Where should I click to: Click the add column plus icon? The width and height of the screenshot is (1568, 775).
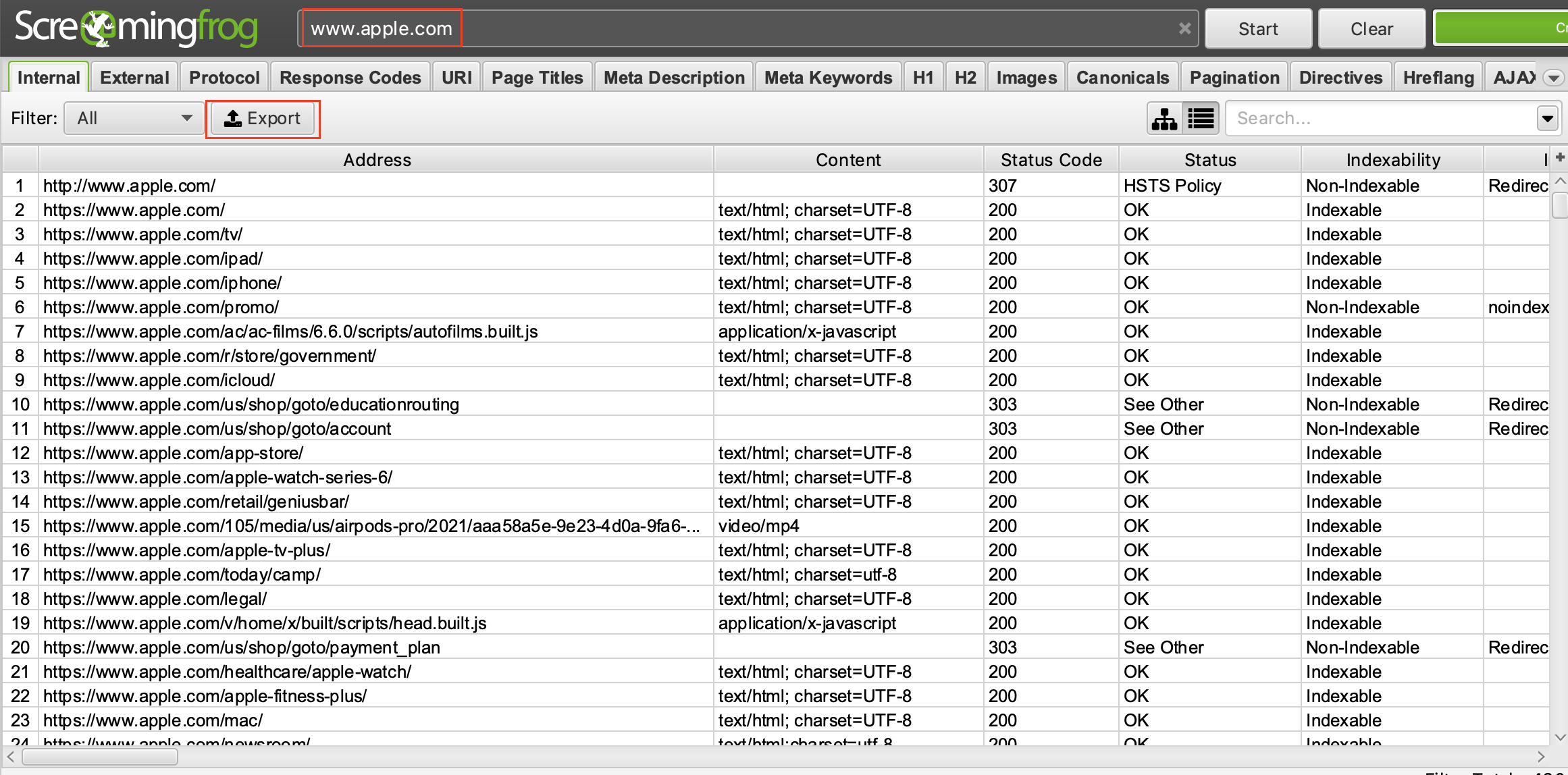click(1558, 158)
